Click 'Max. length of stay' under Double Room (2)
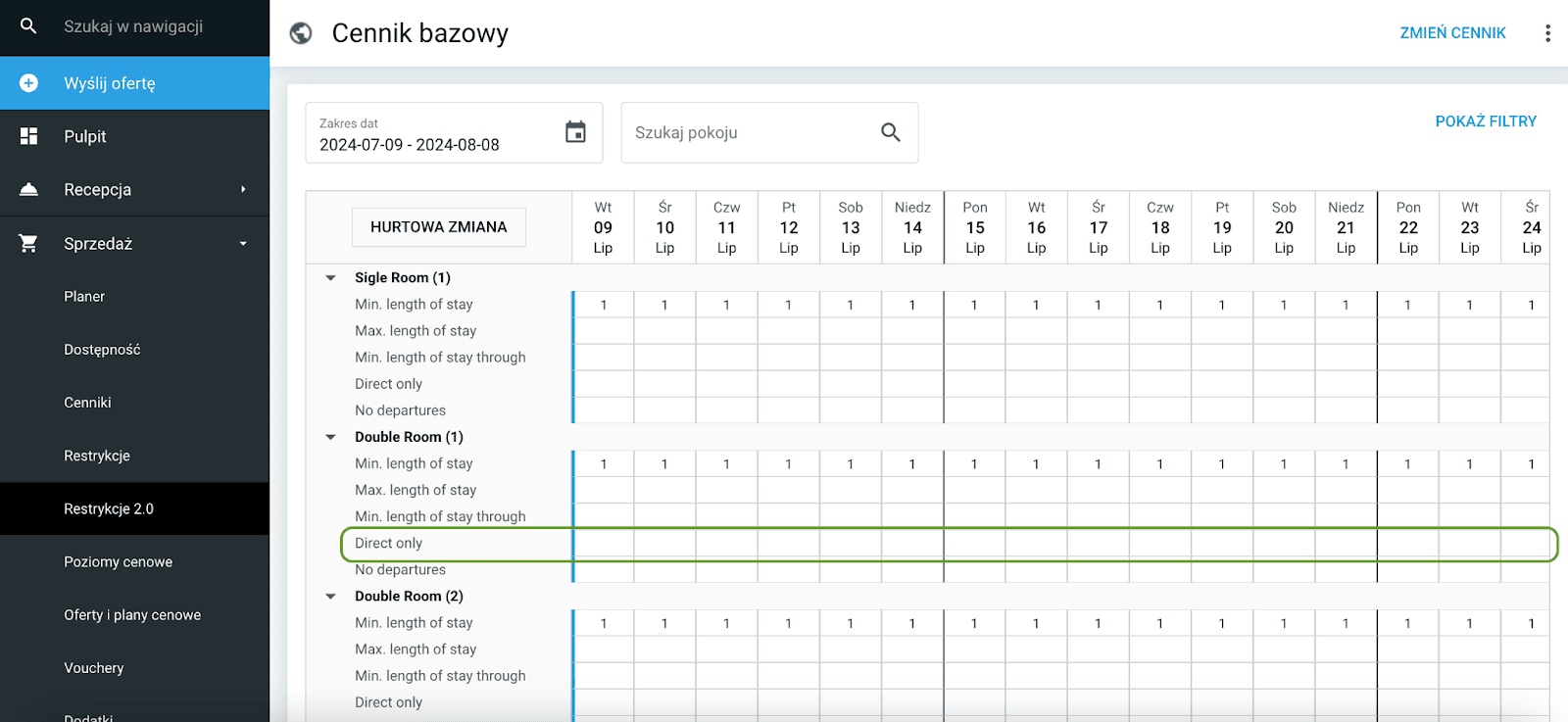Screen dimensions: 1568x722 click(416, 650)
